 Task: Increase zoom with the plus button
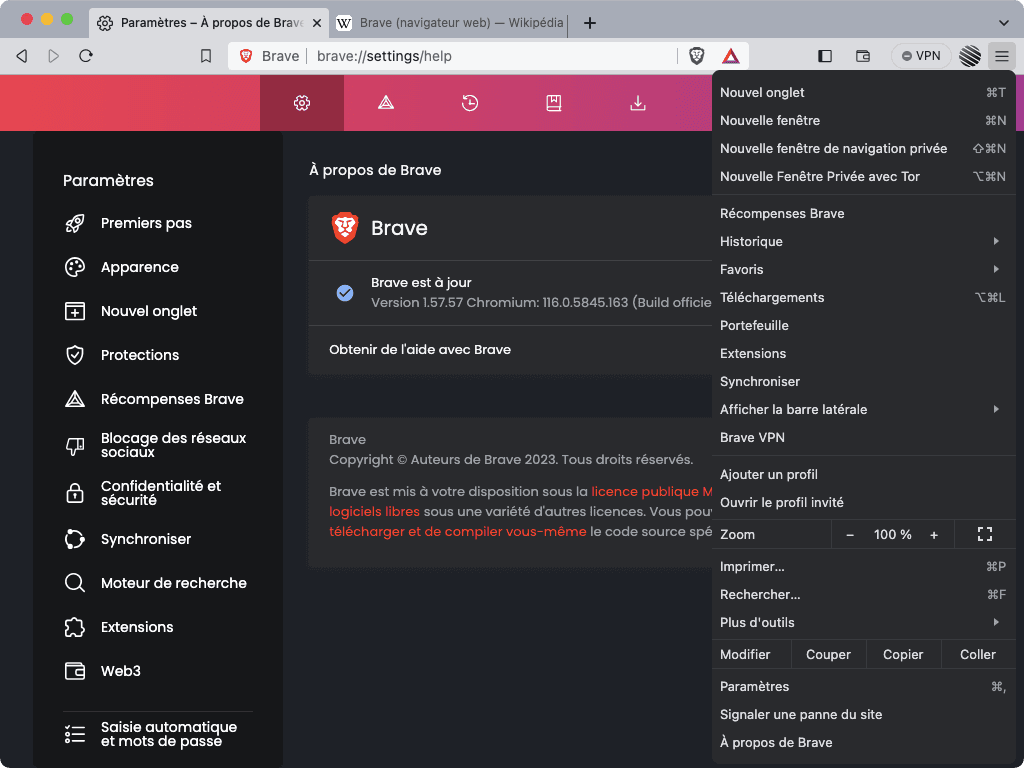934,535
